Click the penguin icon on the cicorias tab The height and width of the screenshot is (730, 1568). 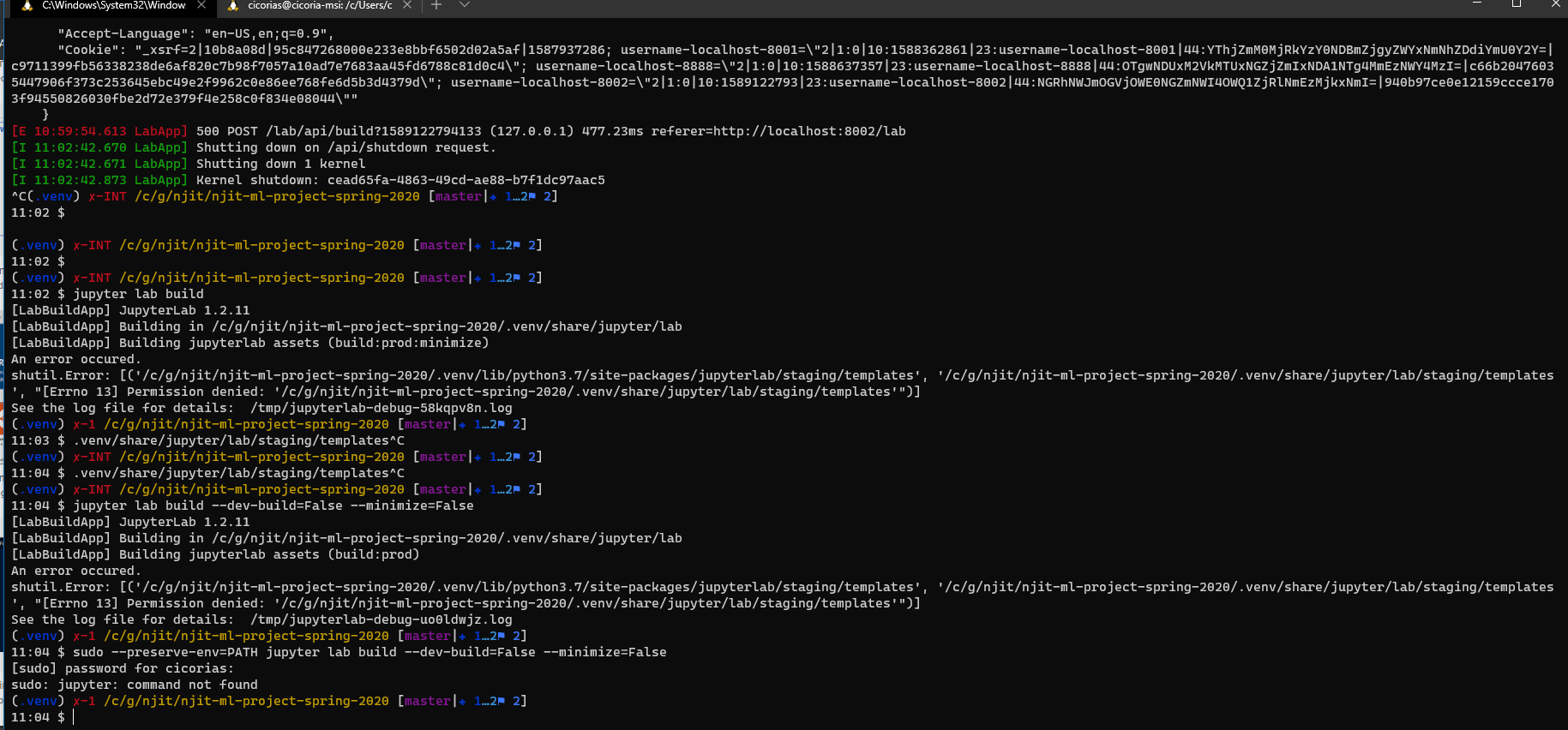pos(233,6)
